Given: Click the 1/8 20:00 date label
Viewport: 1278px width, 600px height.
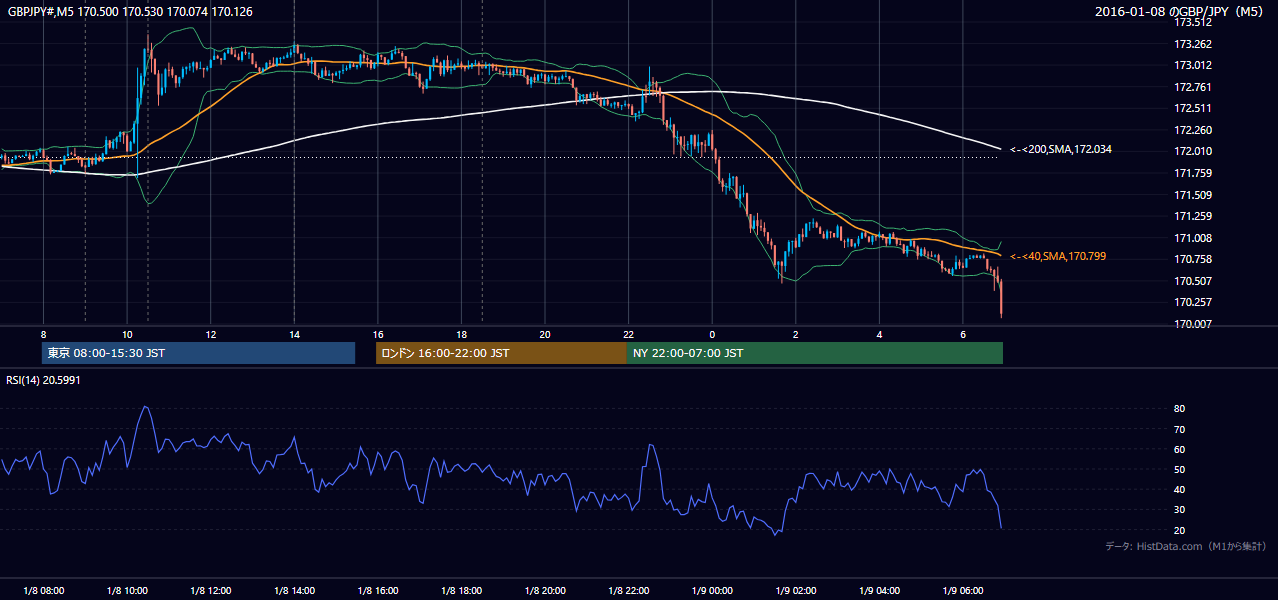Looking at the screenshot, I should click(545, 591).
